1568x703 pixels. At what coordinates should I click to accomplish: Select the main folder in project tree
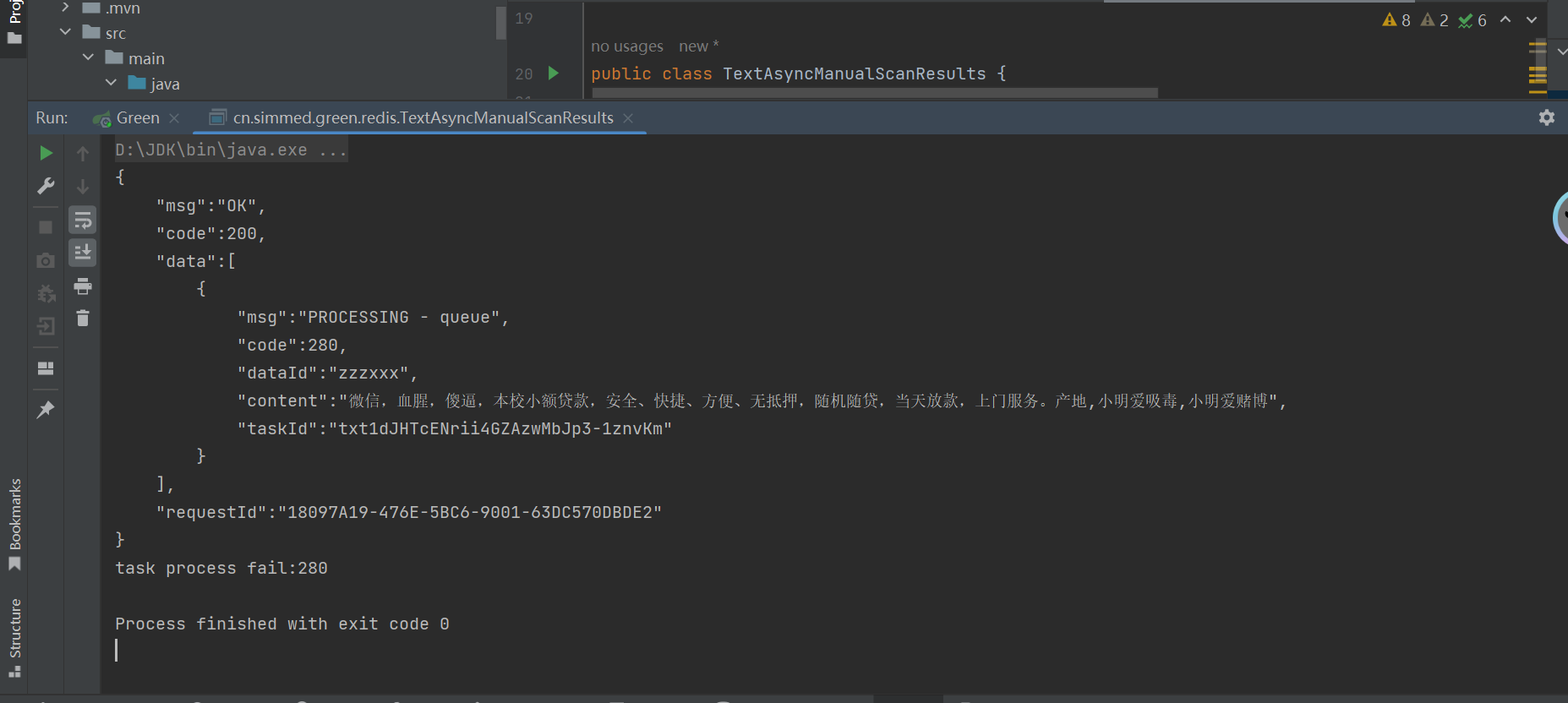[x=135, y=58]
